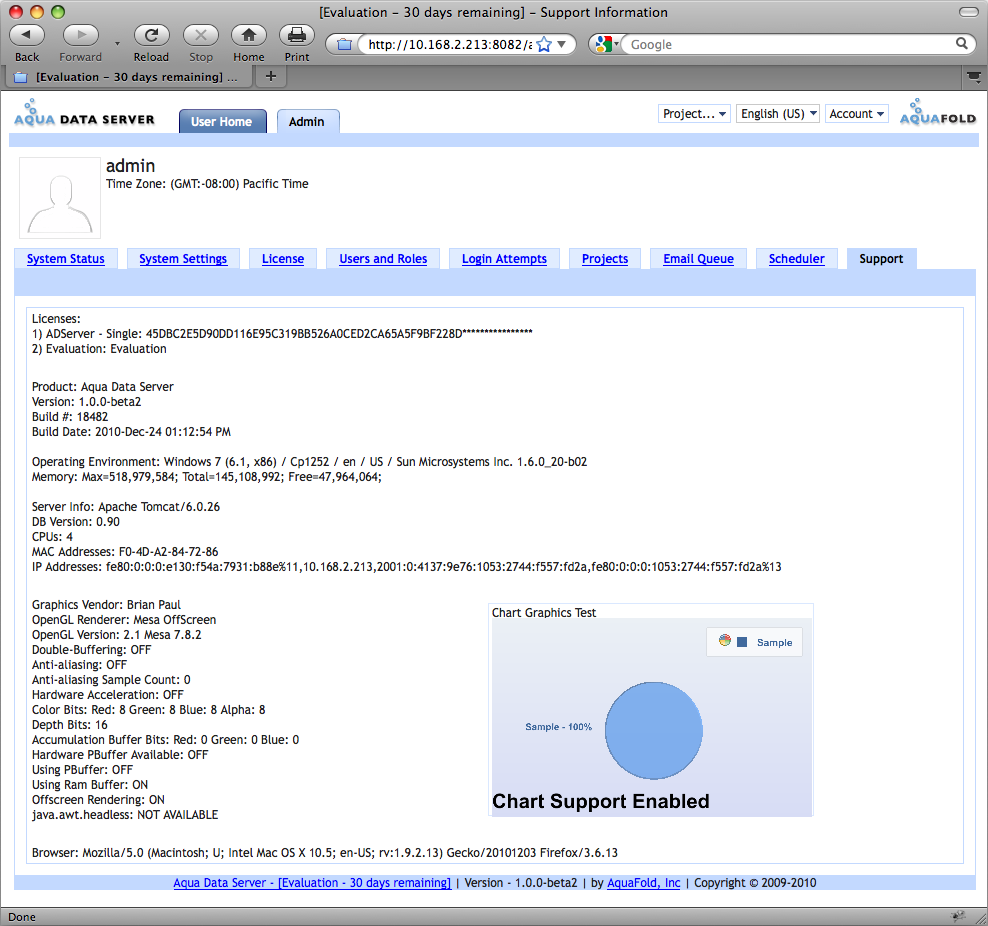Image resolution: width=988 pixels, height=926 pixels.
Task: Open the Google search engine selector
Action: click(x=606, y=45)
